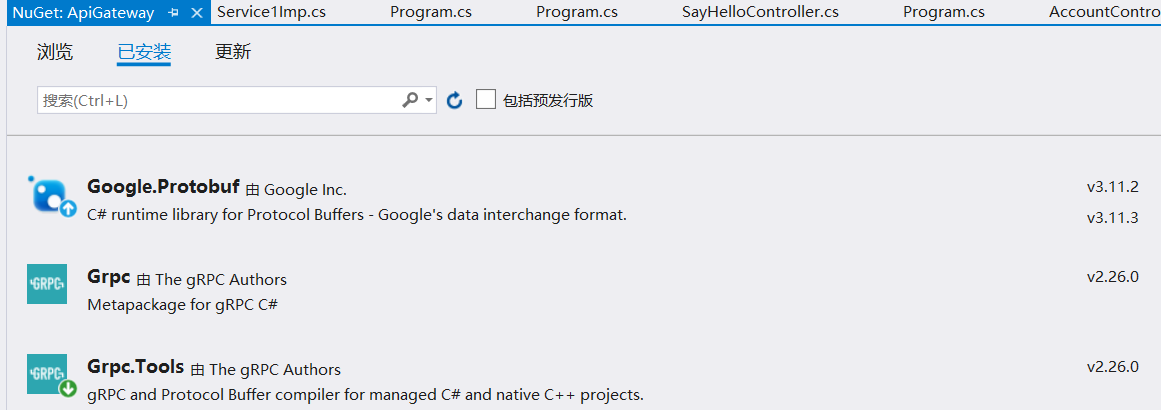Open the search box dropdown arrow
Image resolution: width=1161 pixels, height=410 pixels.
428,100
